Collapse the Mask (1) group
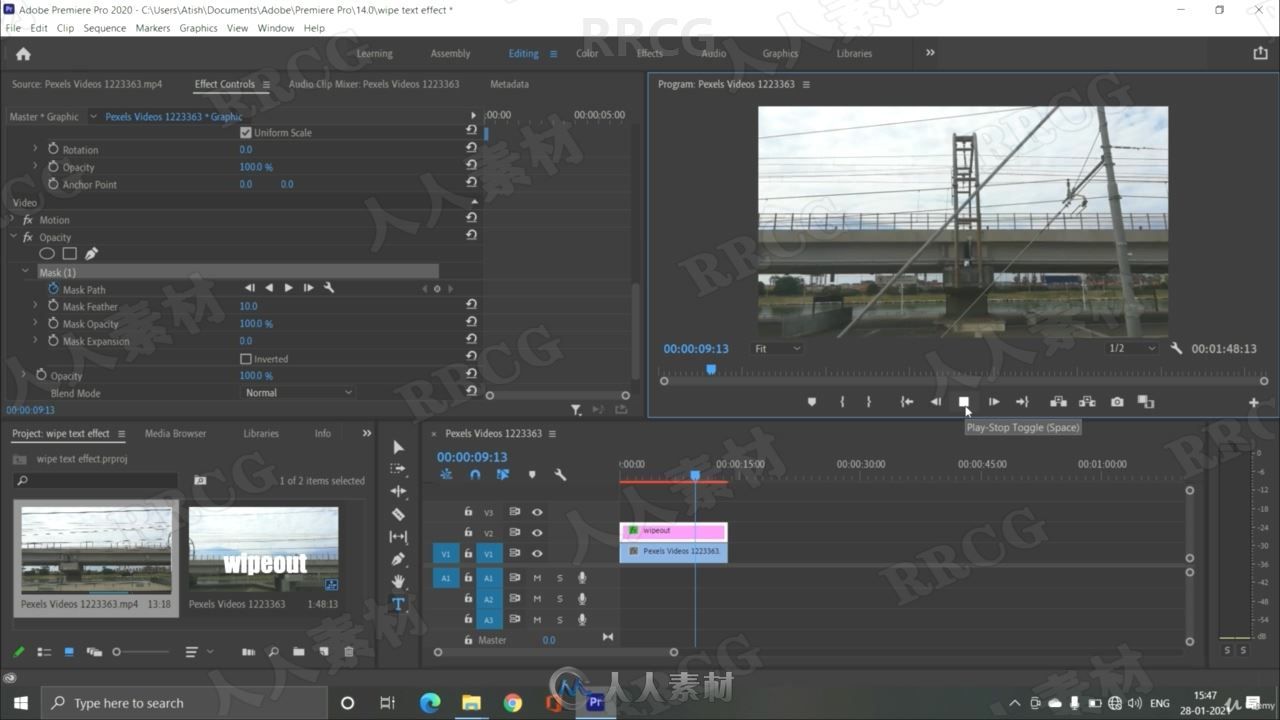This screenshot has height=720, width=1280. coord(26,271)
